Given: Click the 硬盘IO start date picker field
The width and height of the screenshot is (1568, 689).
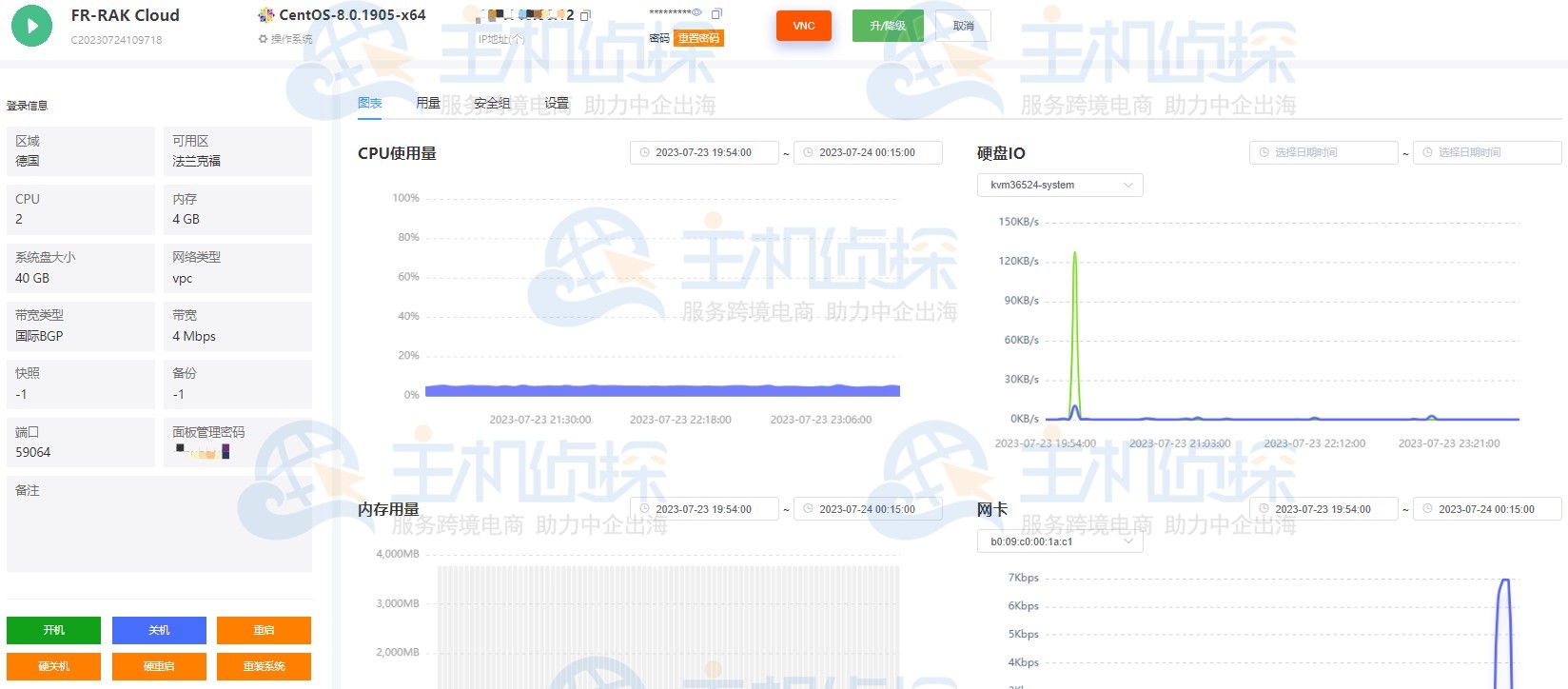Looking at the screenshot, I should click(x=1323, y=152).
